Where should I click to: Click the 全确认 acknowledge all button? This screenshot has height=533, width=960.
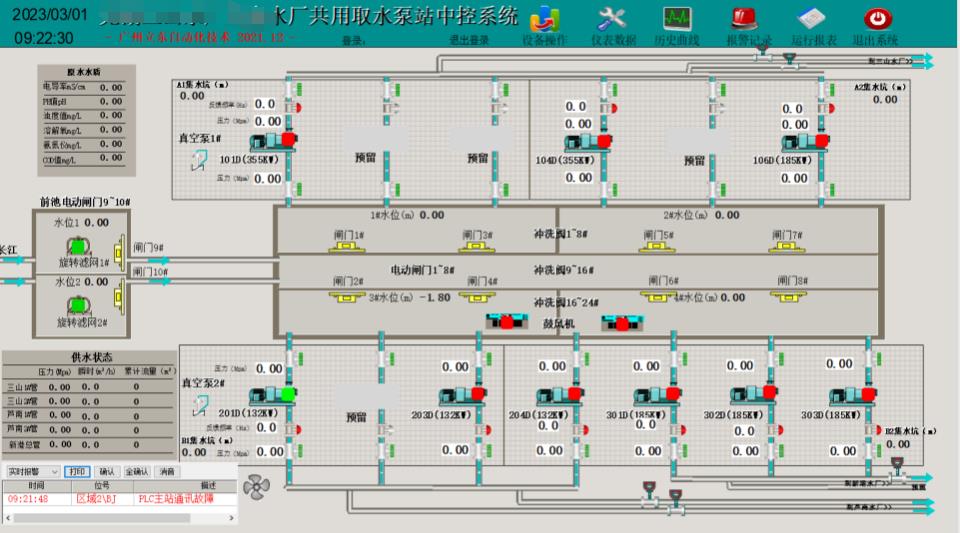[137, 472]
